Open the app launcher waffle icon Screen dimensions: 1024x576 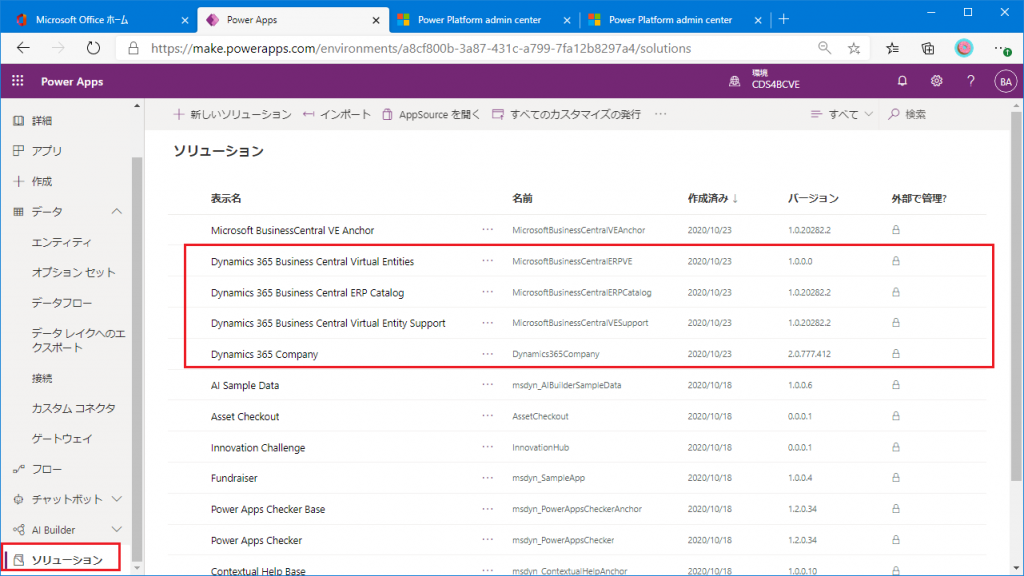pos(18,81)
